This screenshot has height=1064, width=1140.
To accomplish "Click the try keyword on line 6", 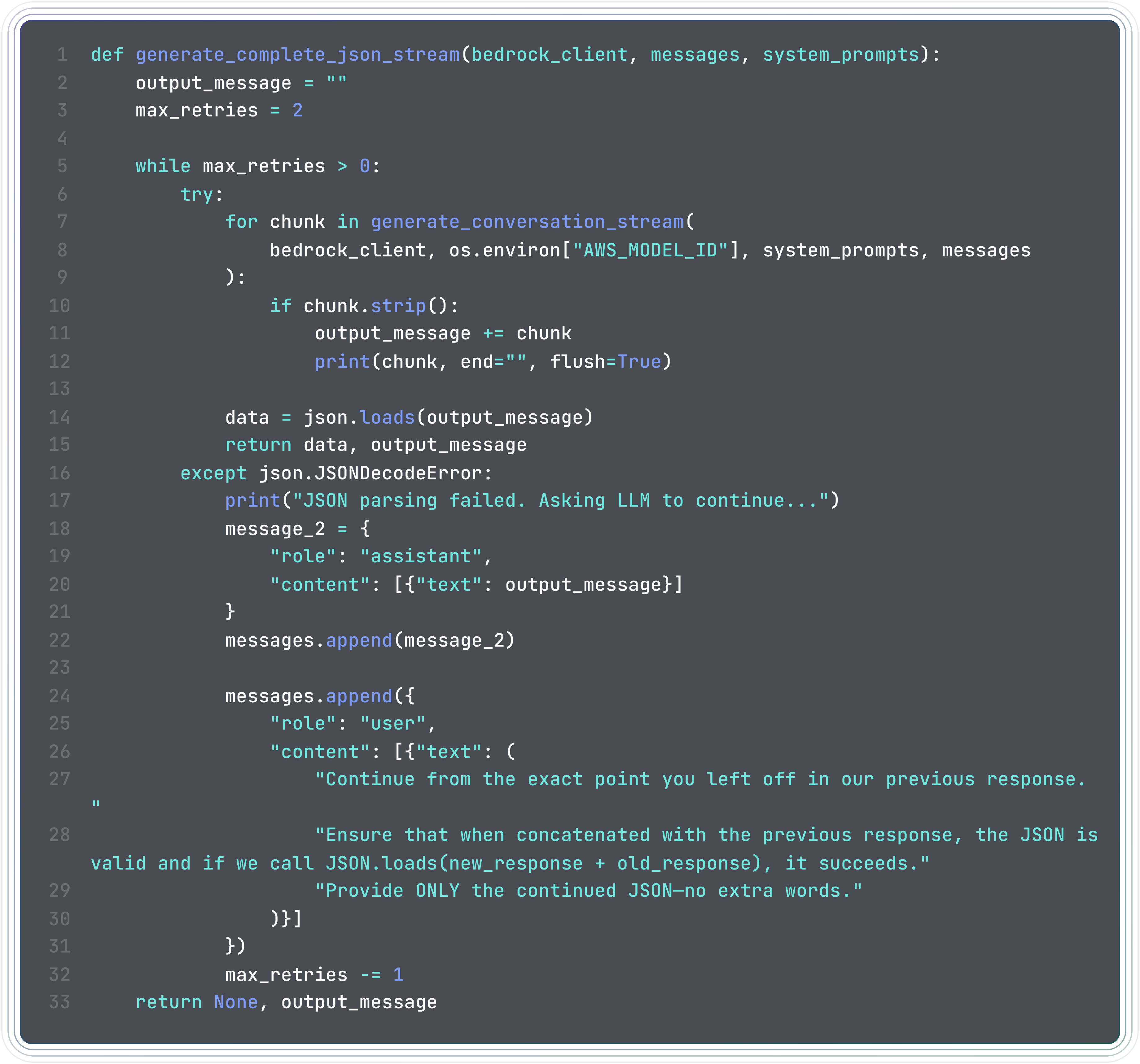I will 197,194.
